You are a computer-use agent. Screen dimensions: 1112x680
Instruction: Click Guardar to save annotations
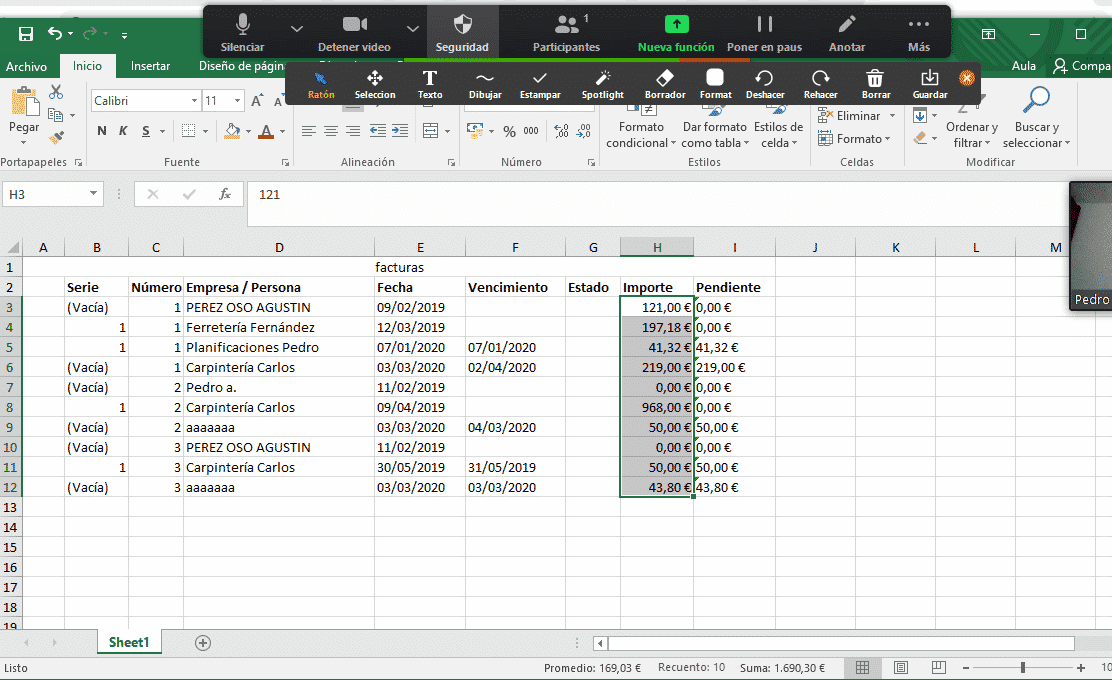tap(930, 84)
